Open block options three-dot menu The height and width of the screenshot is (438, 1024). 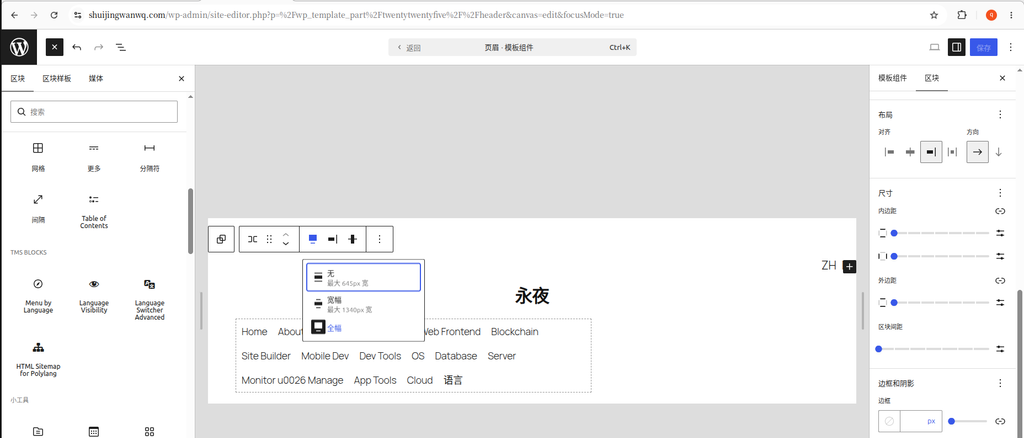379,239
